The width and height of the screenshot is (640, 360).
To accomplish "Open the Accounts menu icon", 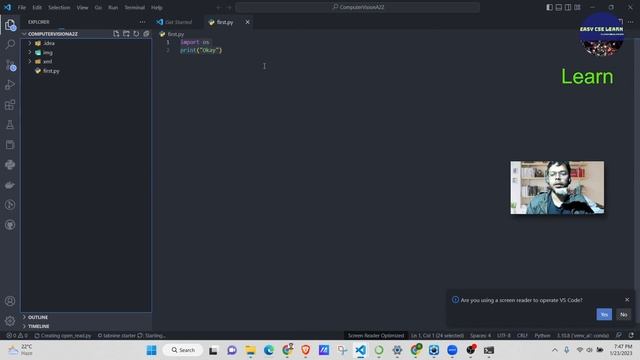I will tap(10, 301).
